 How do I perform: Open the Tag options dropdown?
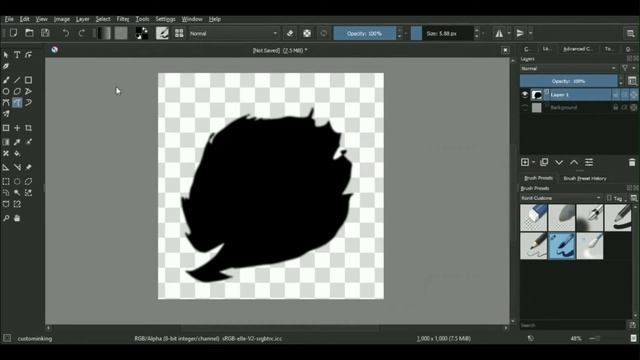[x=616, y=198]
